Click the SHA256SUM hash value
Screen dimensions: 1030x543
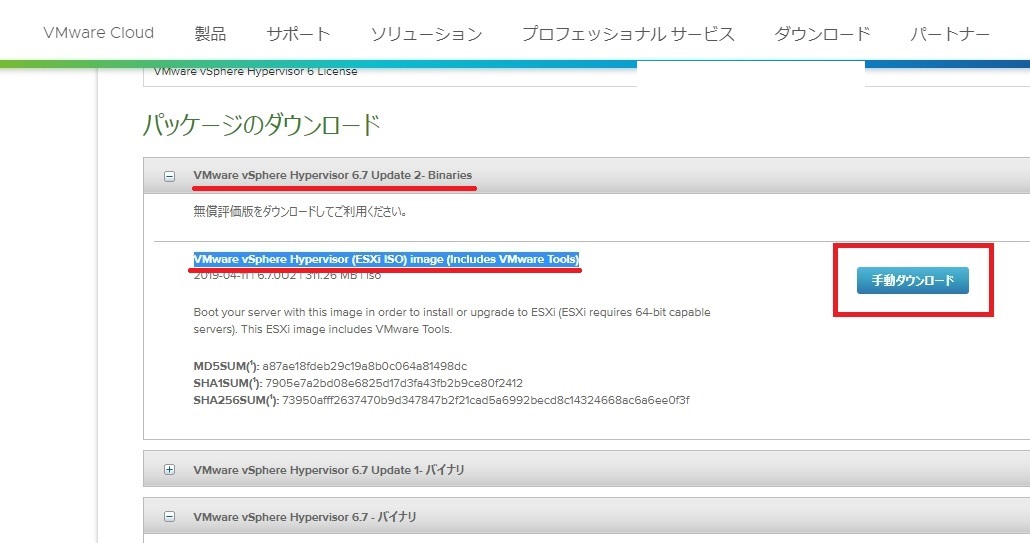pos(485,400)
